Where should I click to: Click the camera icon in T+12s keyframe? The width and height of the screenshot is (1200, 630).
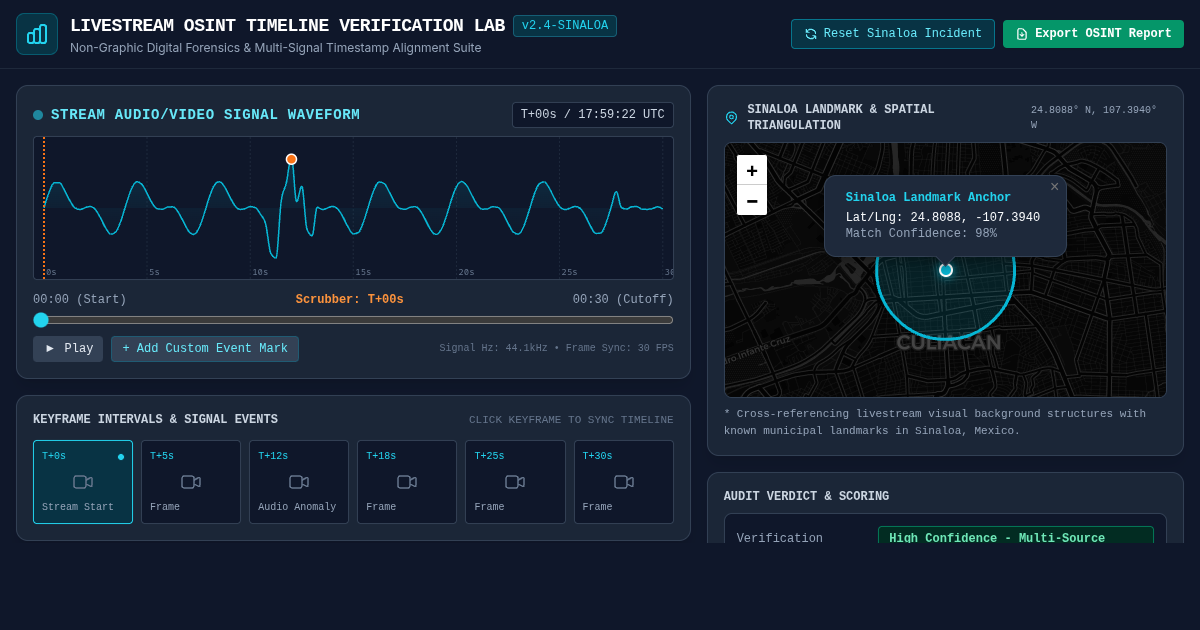click(299, 482)
